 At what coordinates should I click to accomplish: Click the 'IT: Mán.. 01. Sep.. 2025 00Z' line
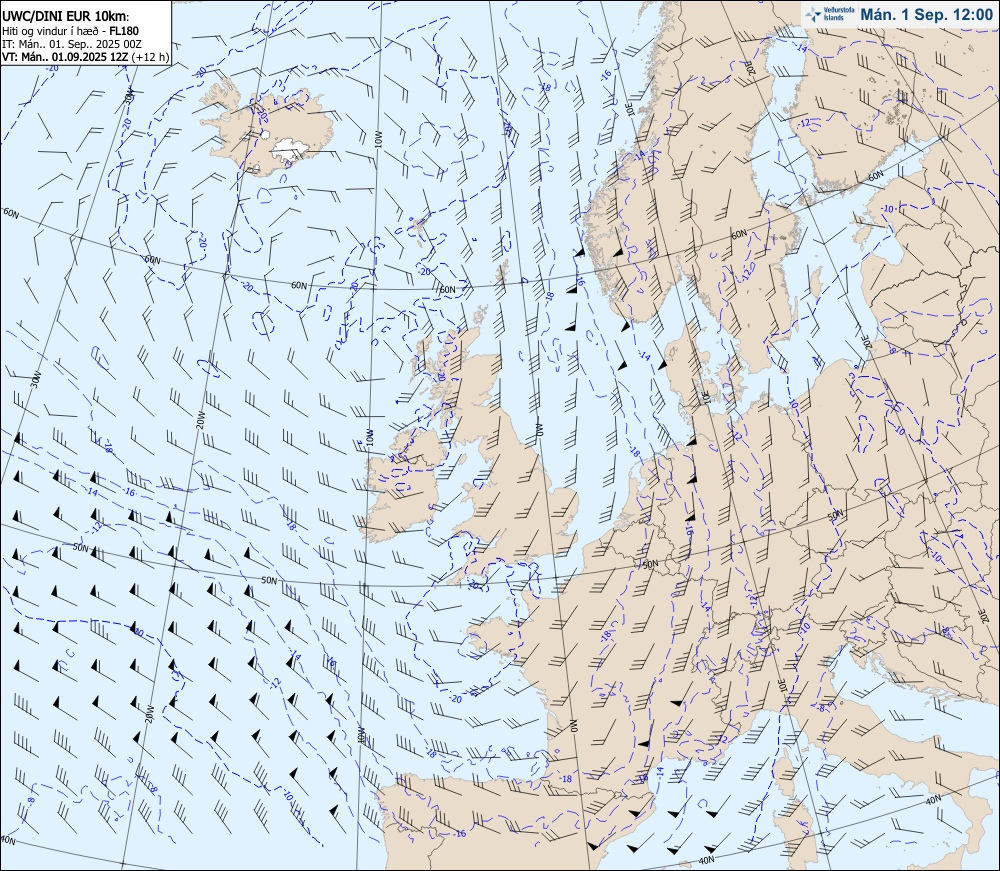(72, 43)
